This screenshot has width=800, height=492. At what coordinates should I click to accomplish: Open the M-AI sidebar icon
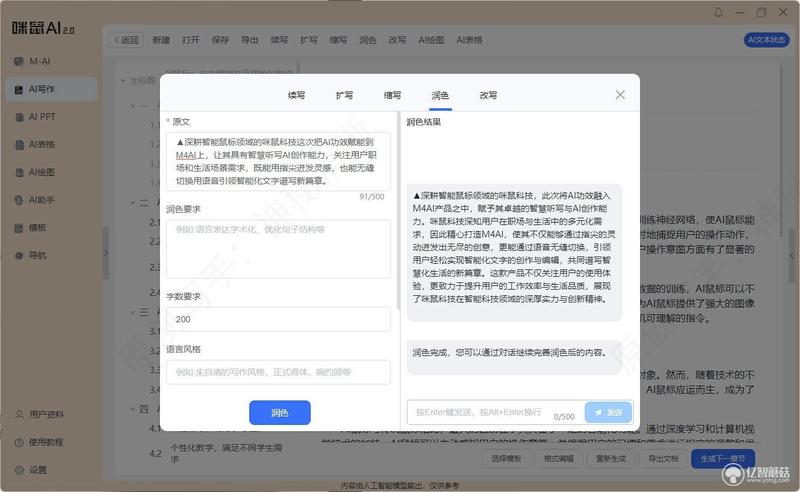pos(19,62)
